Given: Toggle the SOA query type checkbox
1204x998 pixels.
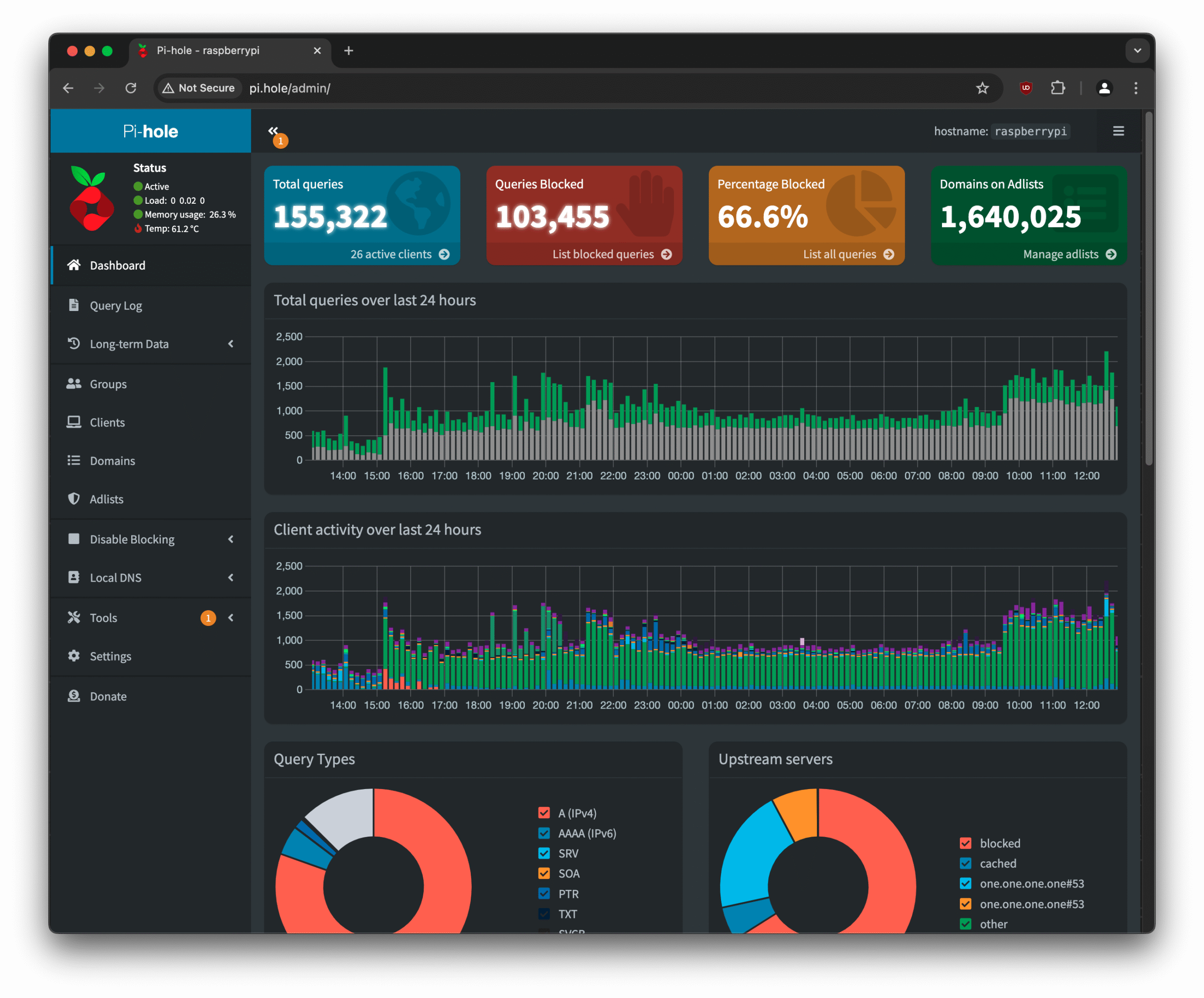Looking at the screenshot, I should click(x=544, y=873).
